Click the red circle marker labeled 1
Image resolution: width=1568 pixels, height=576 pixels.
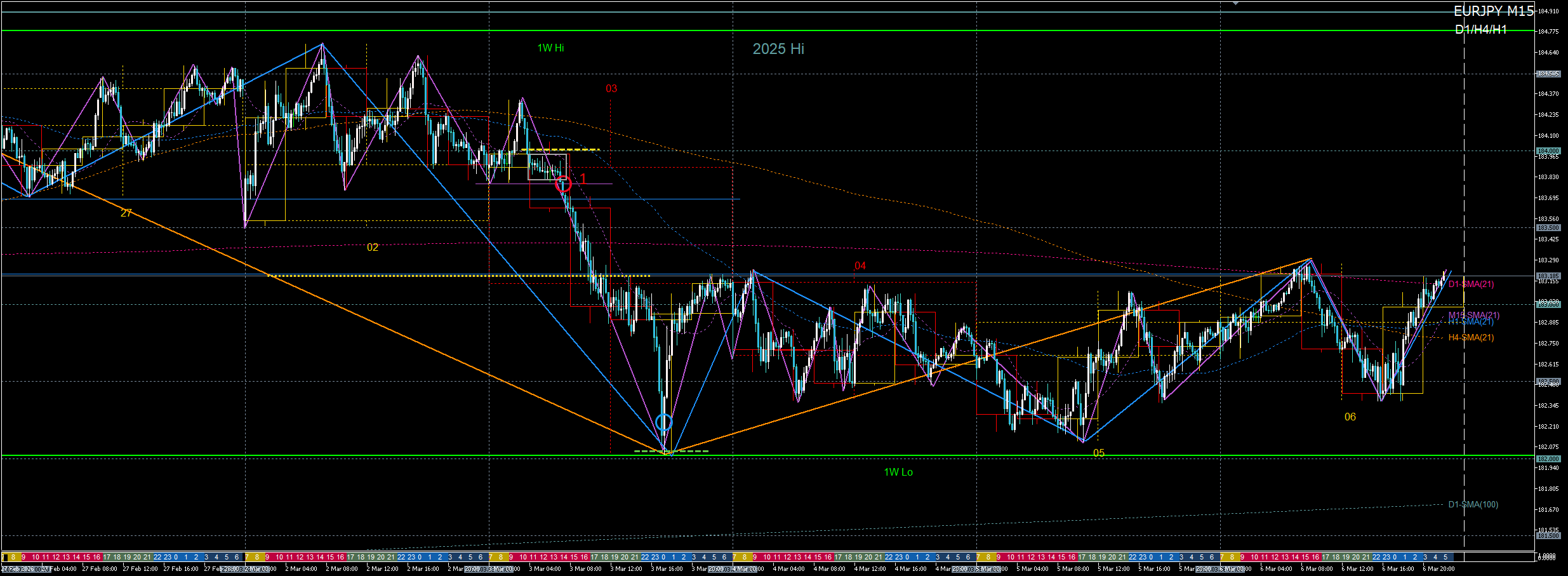coord(563,184)
